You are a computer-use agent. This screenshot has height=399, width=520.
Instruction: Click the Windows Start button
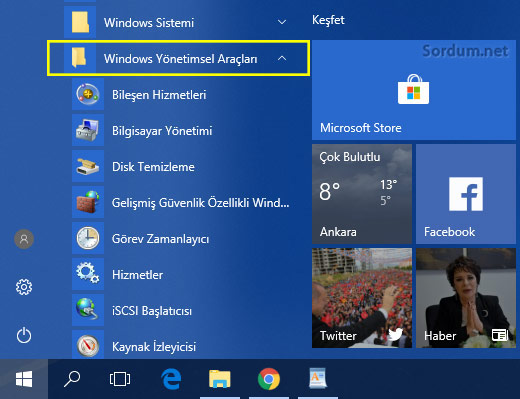click(24, 379)
